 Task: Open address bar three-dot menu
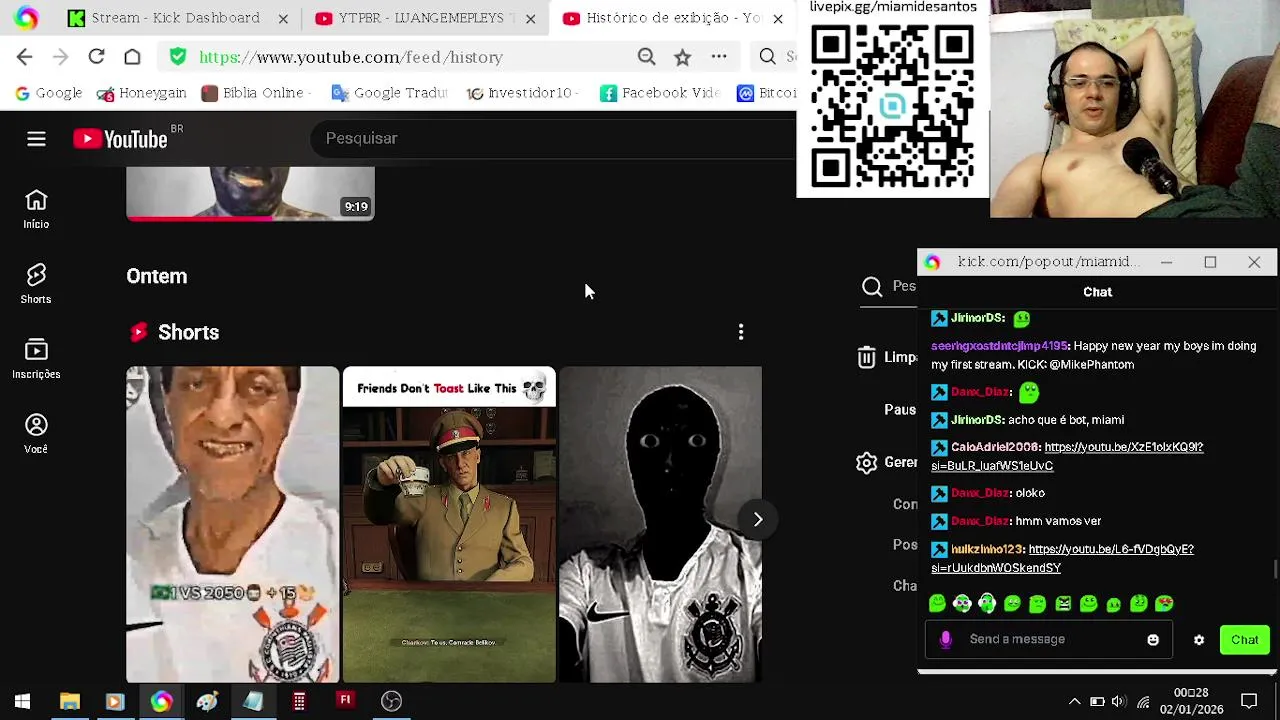point(719,57)
